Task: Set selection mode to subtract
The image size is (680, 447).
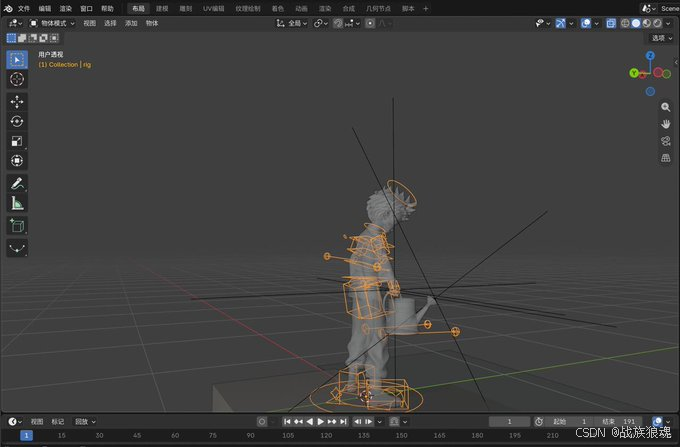Action: [x=33, y=38]
